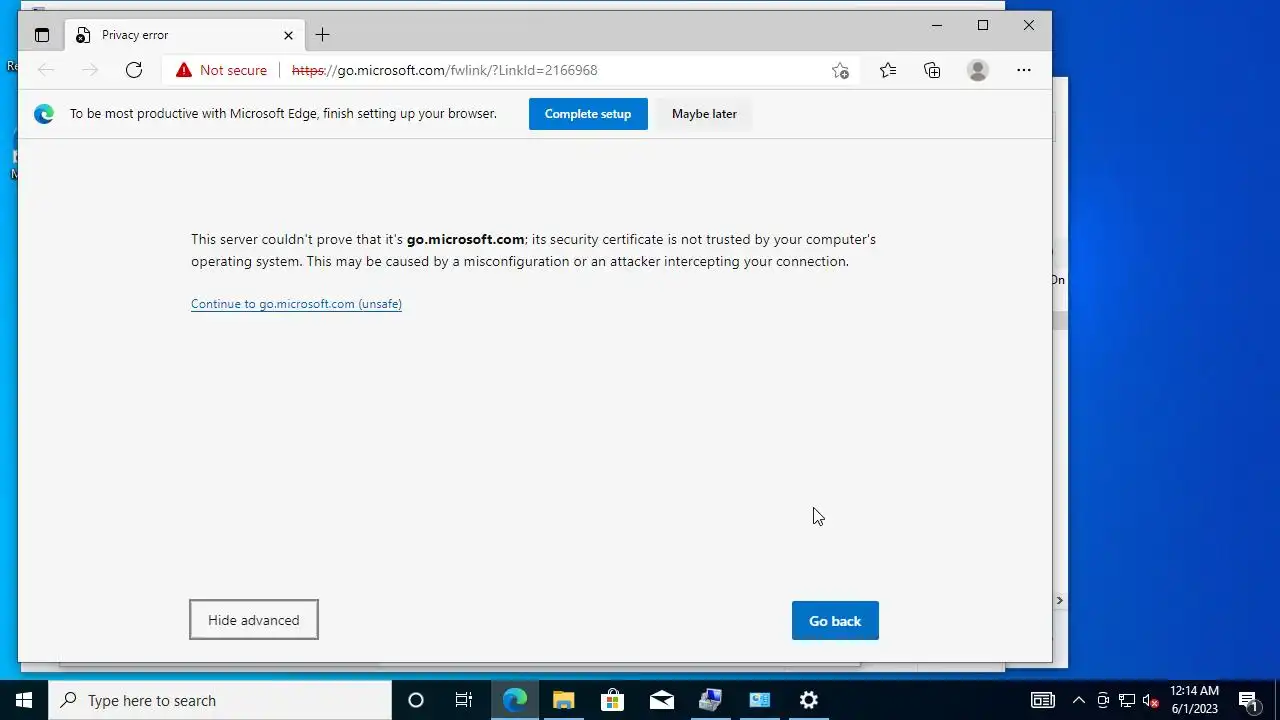
Task: Click the user profile avatar icon
Action: (978, 70)
